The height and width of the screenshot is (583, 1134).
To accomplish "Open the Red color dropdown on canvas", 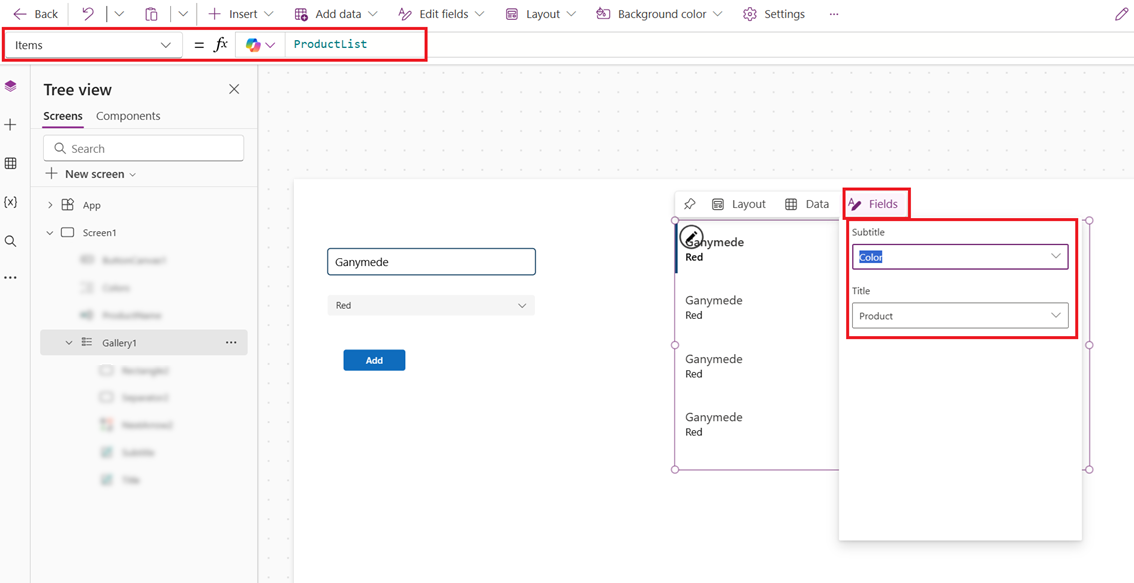I will (x=431, y=305).
